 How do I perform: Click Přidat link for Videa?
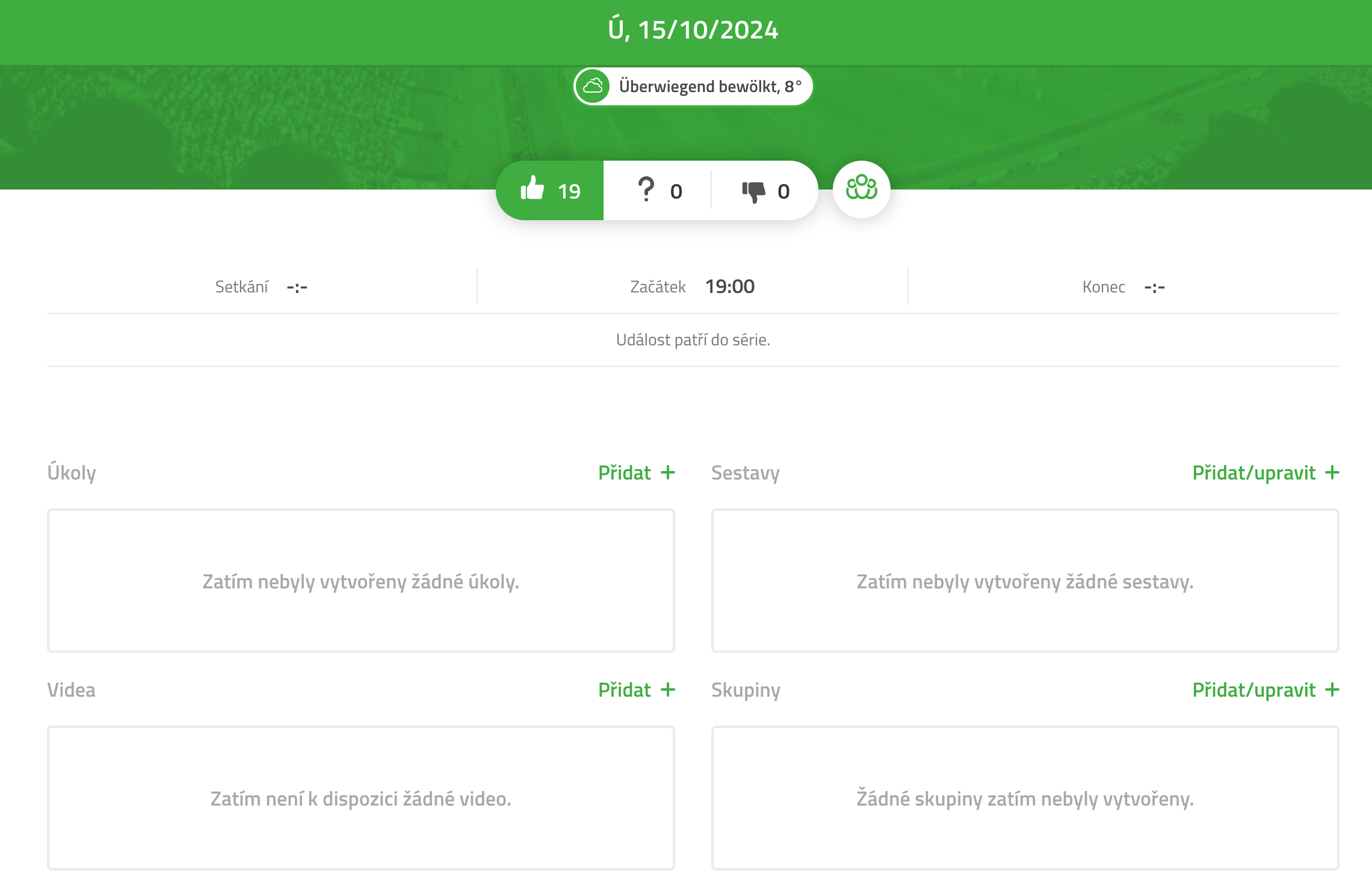(x=625, y=689)
